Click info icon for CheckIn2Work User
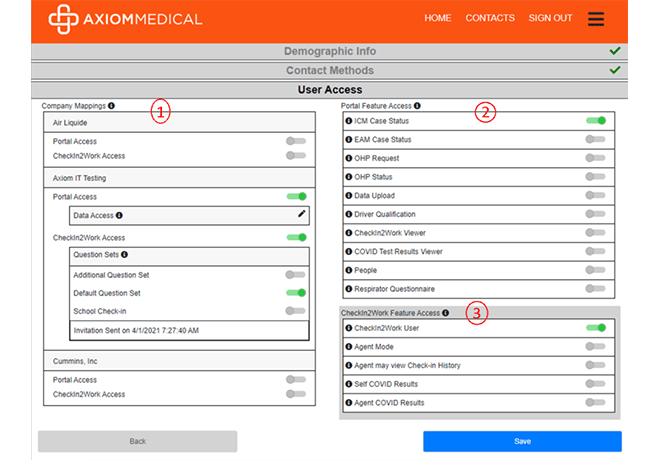The height and width of the screenshot is (460, 660). pyautogui.click(x=349, y=328)
